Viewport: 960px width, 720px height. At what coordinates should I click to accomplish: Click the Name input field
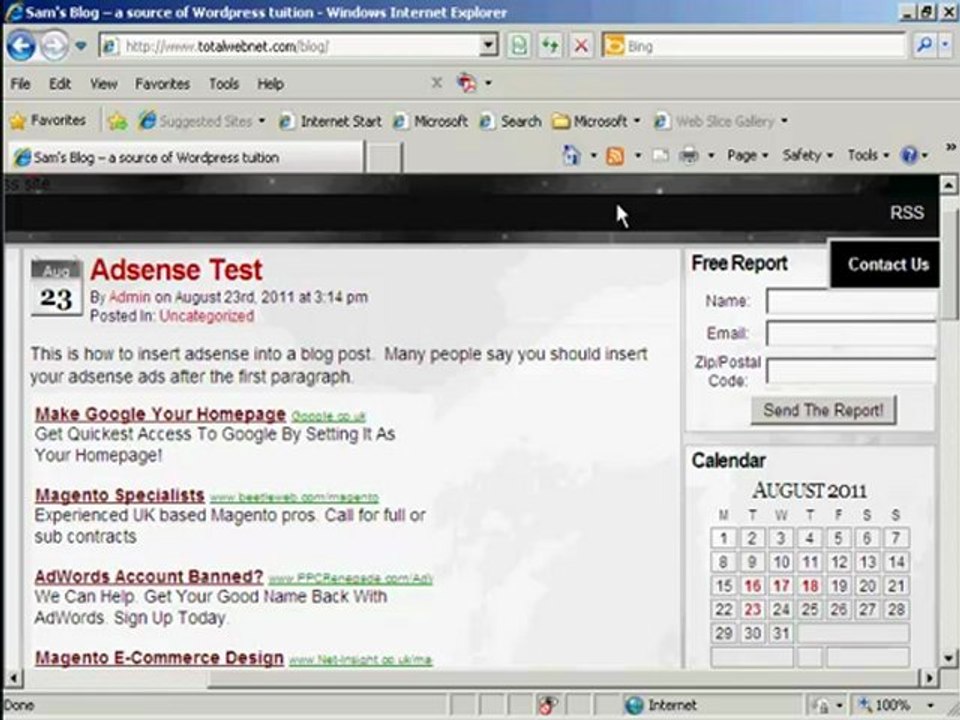click(x=852, y=302)
